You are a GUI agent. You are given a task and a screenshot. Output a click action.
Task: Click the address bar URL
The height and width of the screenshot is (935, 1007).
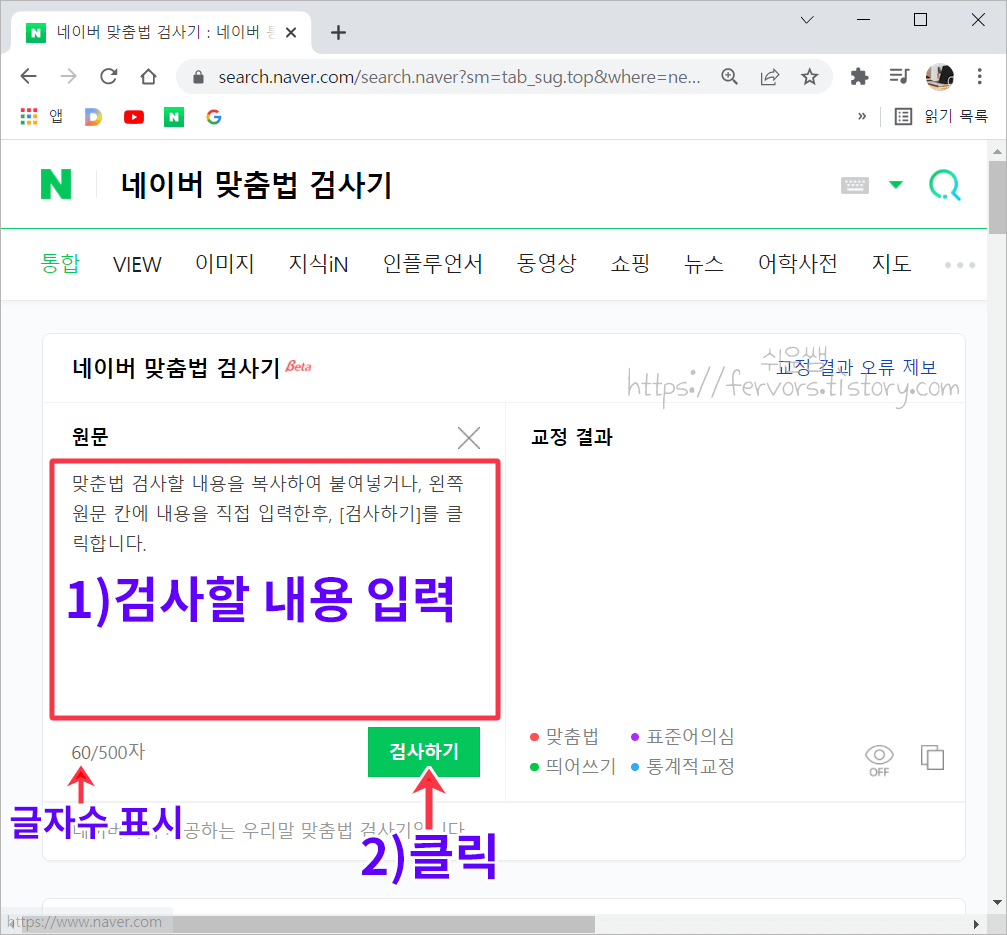click(x=459, y=77)
